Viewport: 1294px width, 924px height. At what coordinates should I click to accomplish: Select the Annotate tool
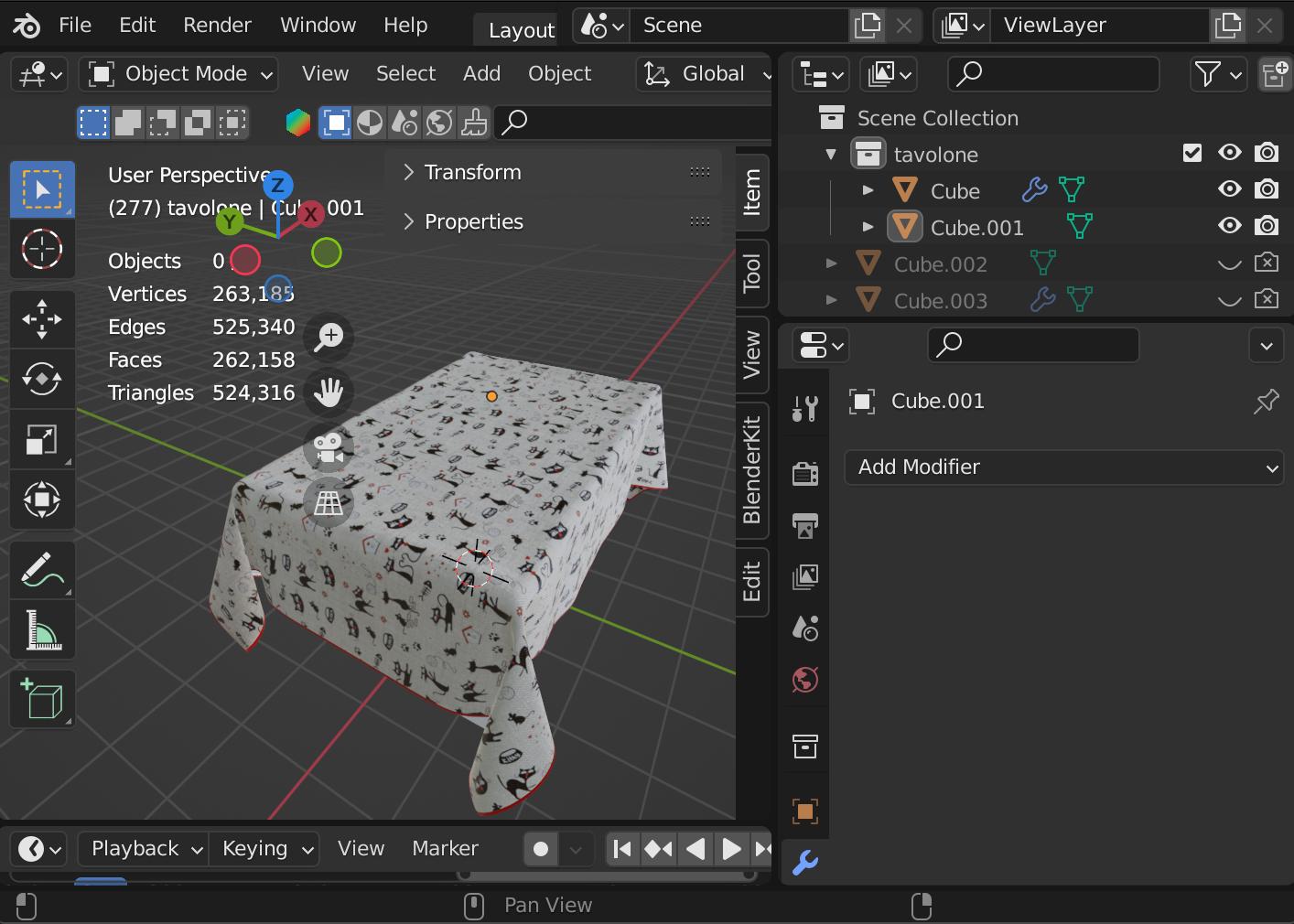pyautogui.click(x=41, y=570)
